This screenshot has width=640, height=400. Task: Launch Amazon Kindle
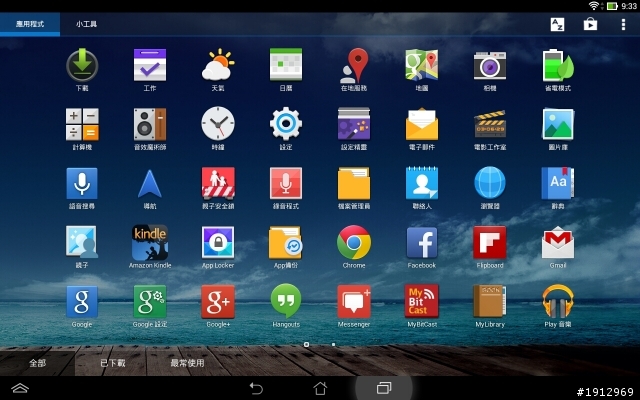tap(150, 242)
